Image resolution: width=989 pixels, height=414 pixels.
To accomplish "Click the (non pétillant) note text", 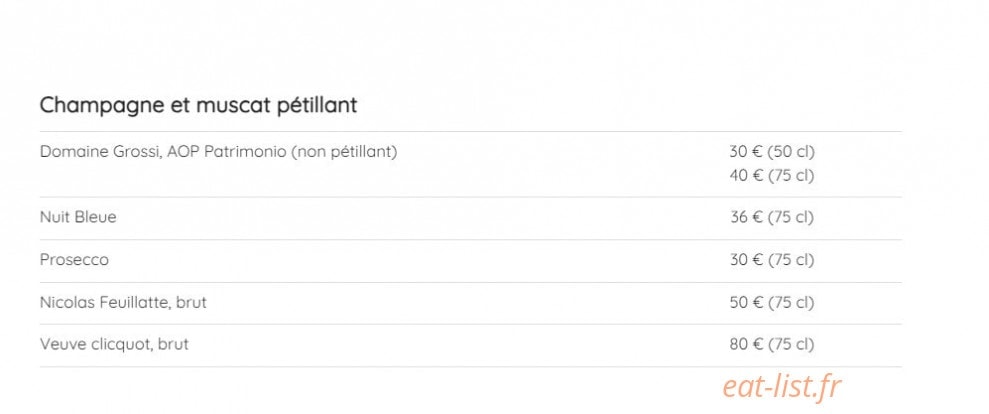I will [344, 153].
